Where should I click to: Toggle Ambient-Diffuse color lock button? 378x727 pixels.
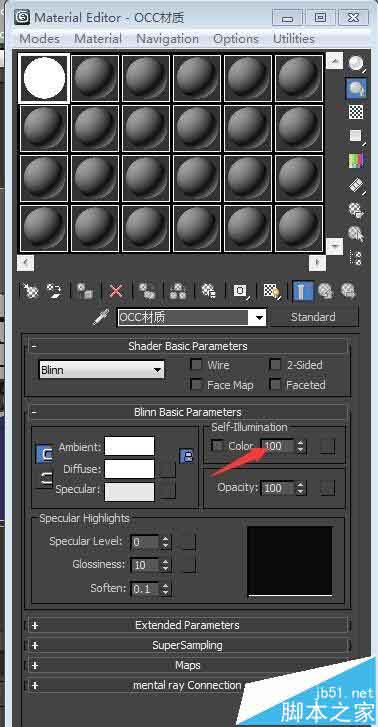45,454
